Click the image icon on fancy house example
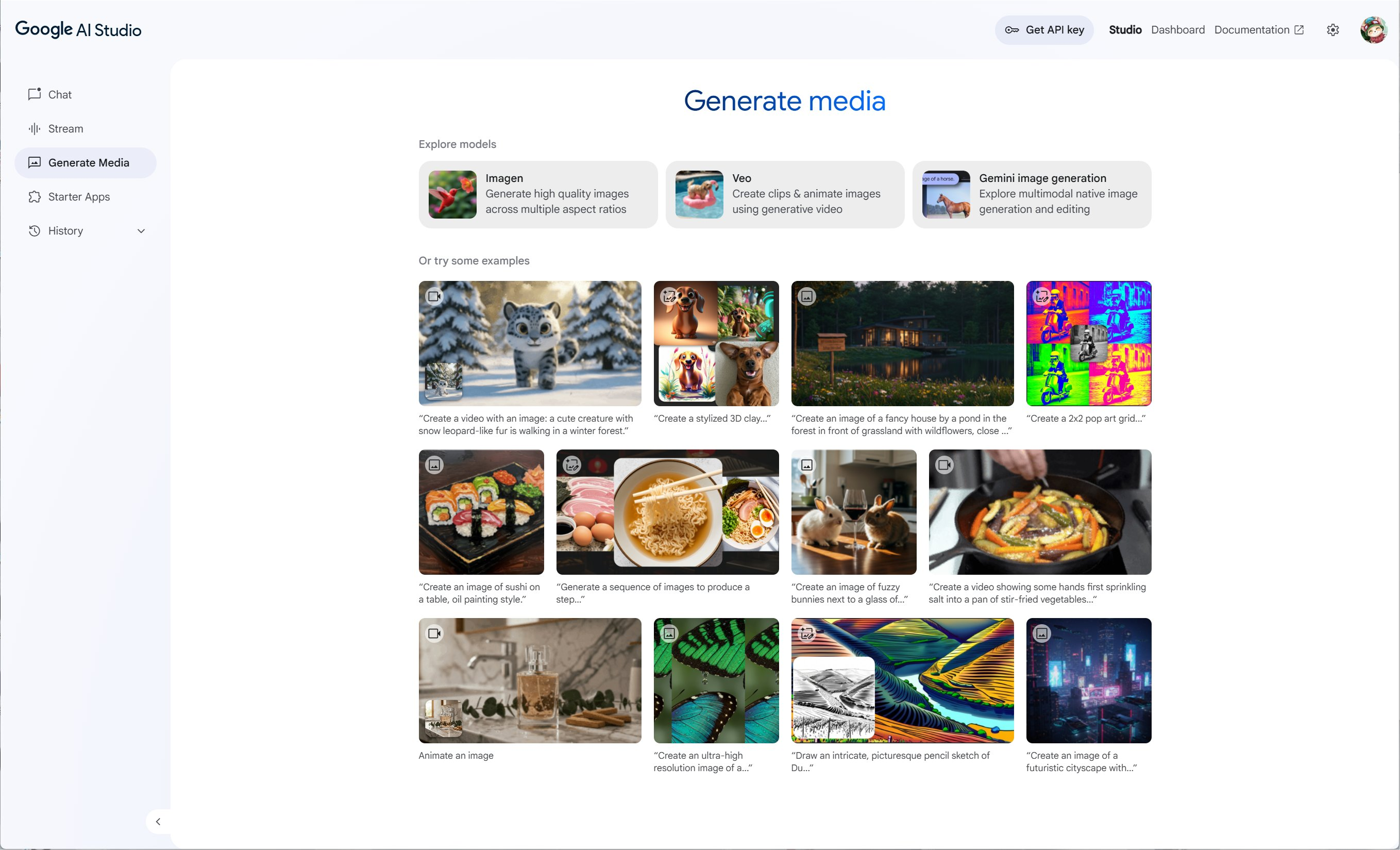Image resolution: width=1400 pixels, height=850 pixels. click(x=807, y=297)
